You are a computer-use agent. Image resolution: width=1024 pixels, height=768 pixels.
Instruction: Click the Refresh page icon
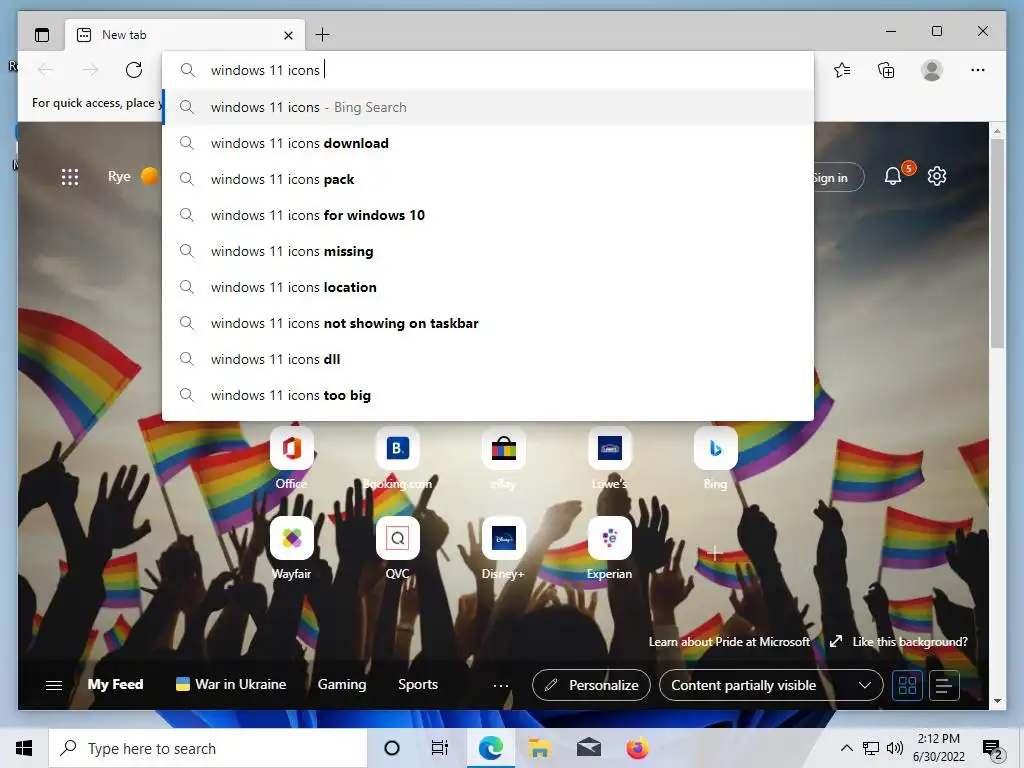tap(134, 70)
